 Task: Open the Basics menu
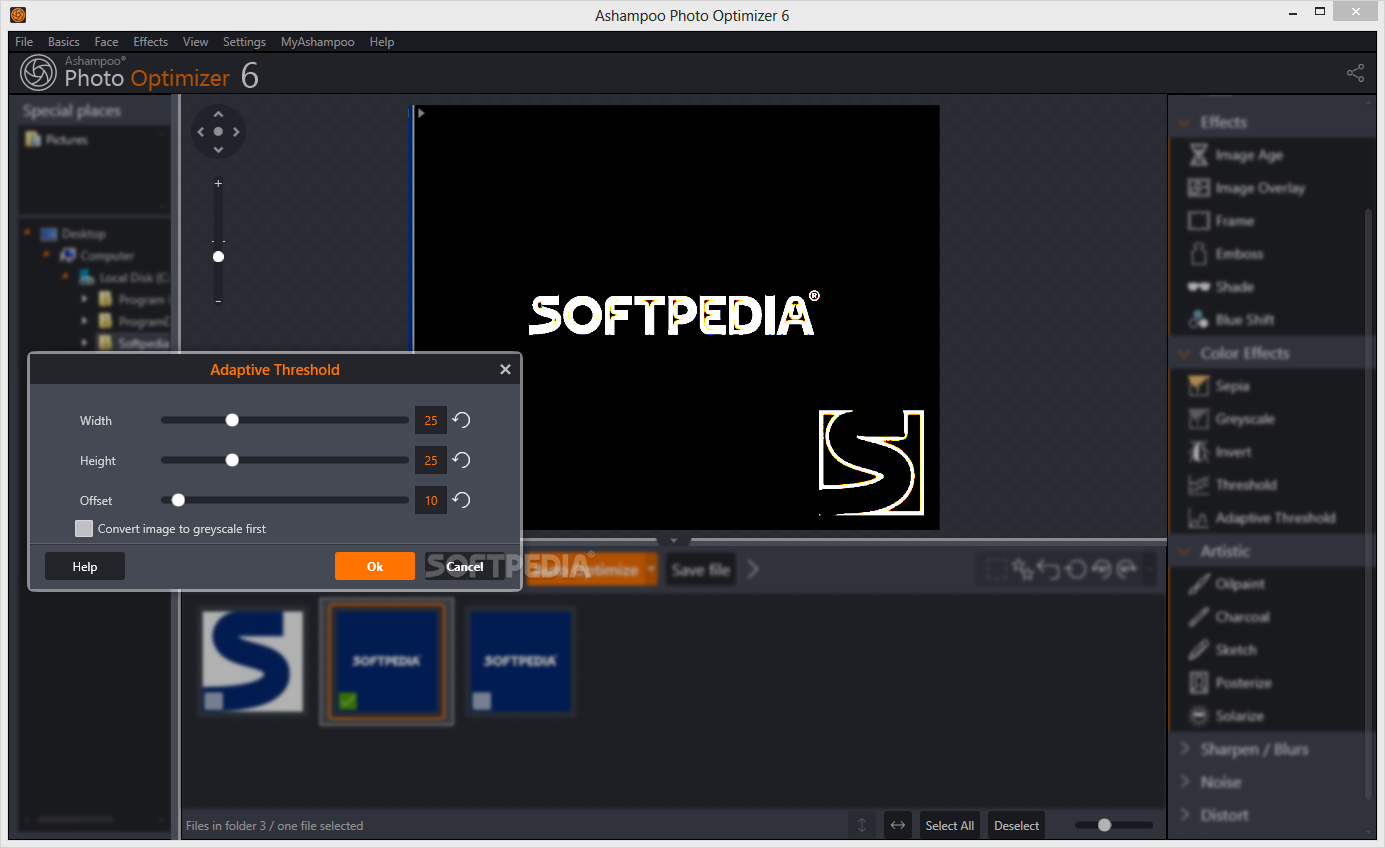point(63,42)
